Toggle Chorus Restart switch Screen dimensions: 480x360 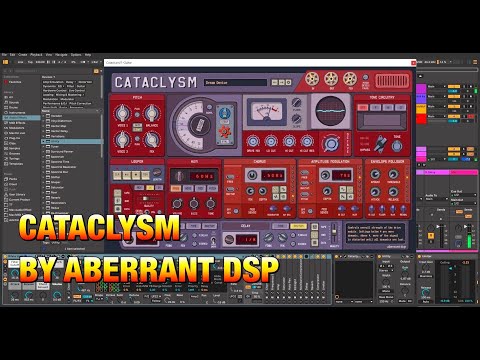tap(230, 189)
